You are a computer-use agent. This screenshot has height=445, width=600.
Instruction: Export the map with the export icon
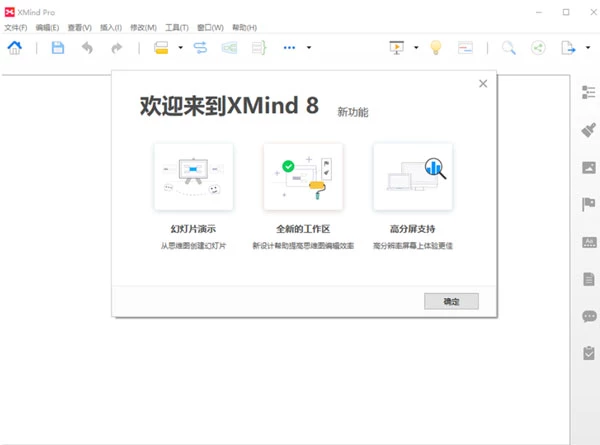point(568,48)
